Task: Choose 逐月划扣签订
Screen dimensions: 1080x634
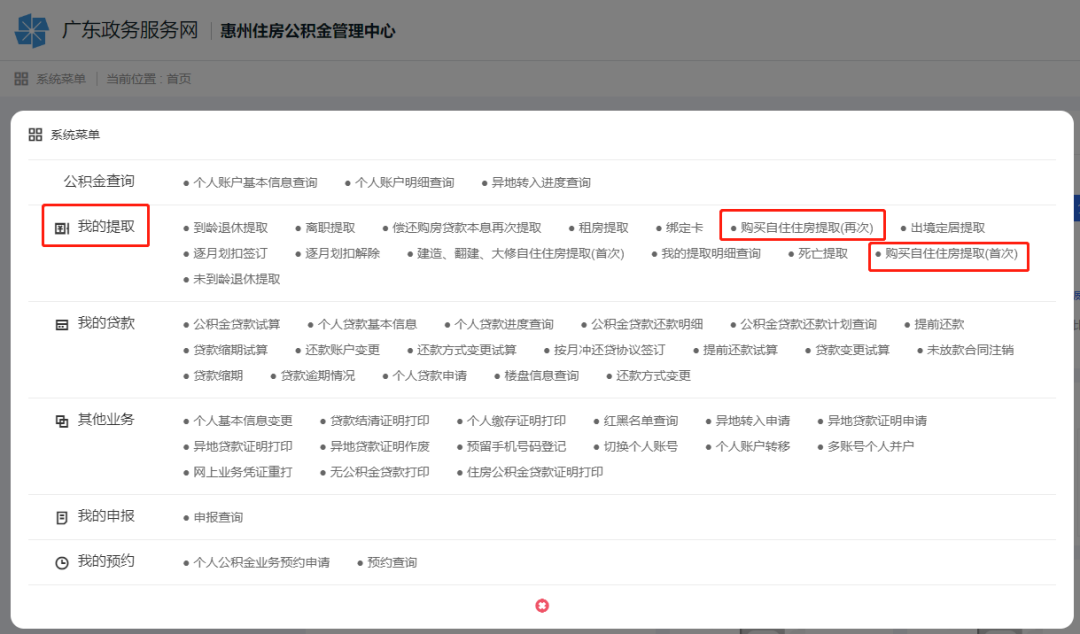Action: pos(230,254)
